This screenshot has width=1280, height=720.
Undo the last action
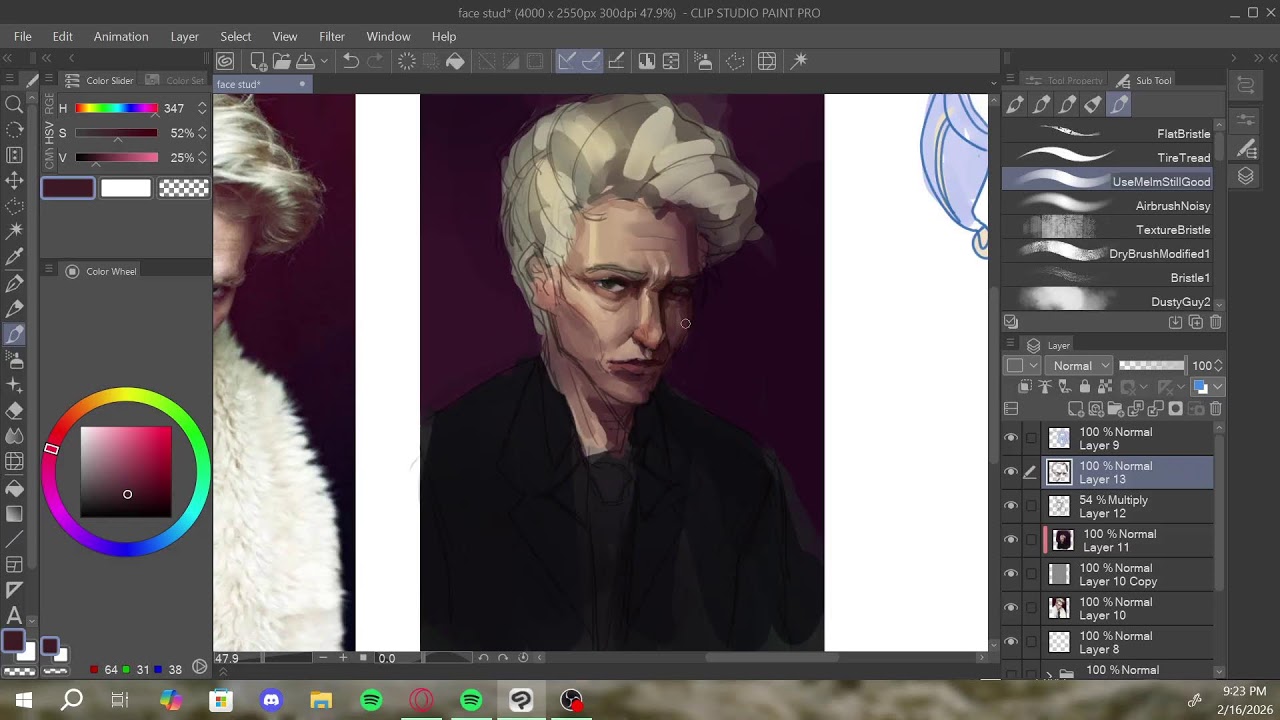tap(351, 61)
